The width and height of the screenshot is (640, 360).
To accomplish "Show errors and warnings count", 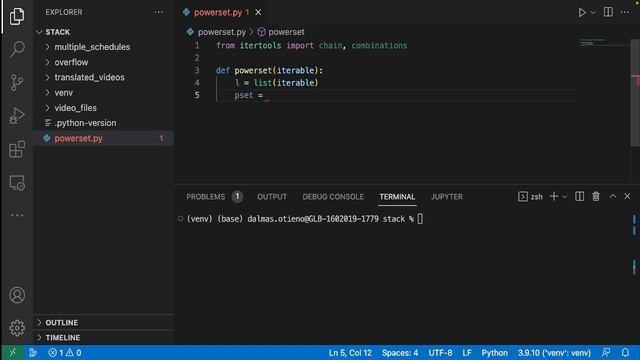I will [65, 353].
